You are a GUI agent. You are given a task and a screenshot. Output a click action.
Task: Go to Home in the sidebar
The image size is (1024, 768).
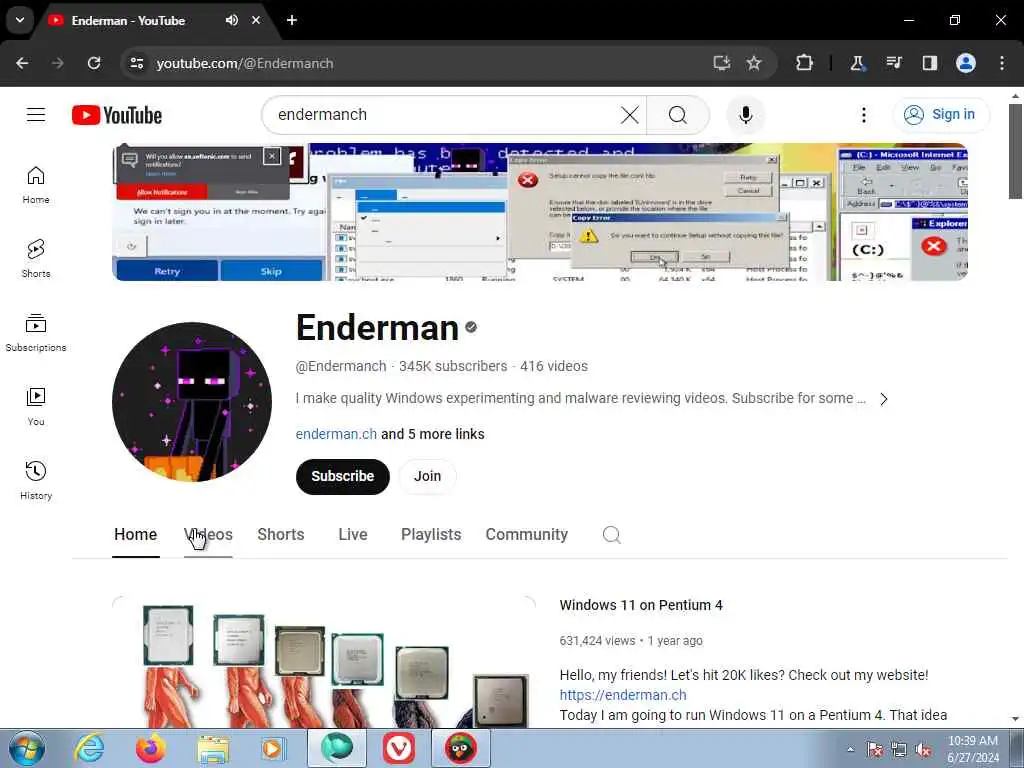pyautogui.click(x=36, y=185)
